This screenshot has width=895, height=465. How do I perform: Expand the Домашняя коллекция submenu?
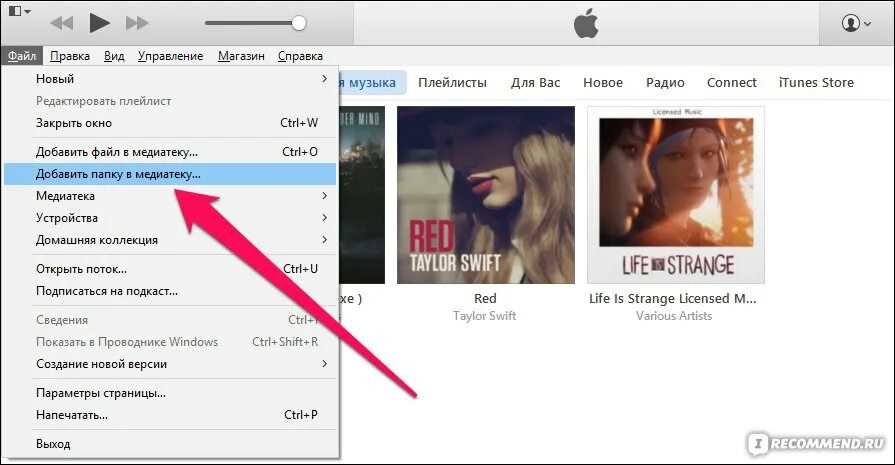click(x=170, y=240)
